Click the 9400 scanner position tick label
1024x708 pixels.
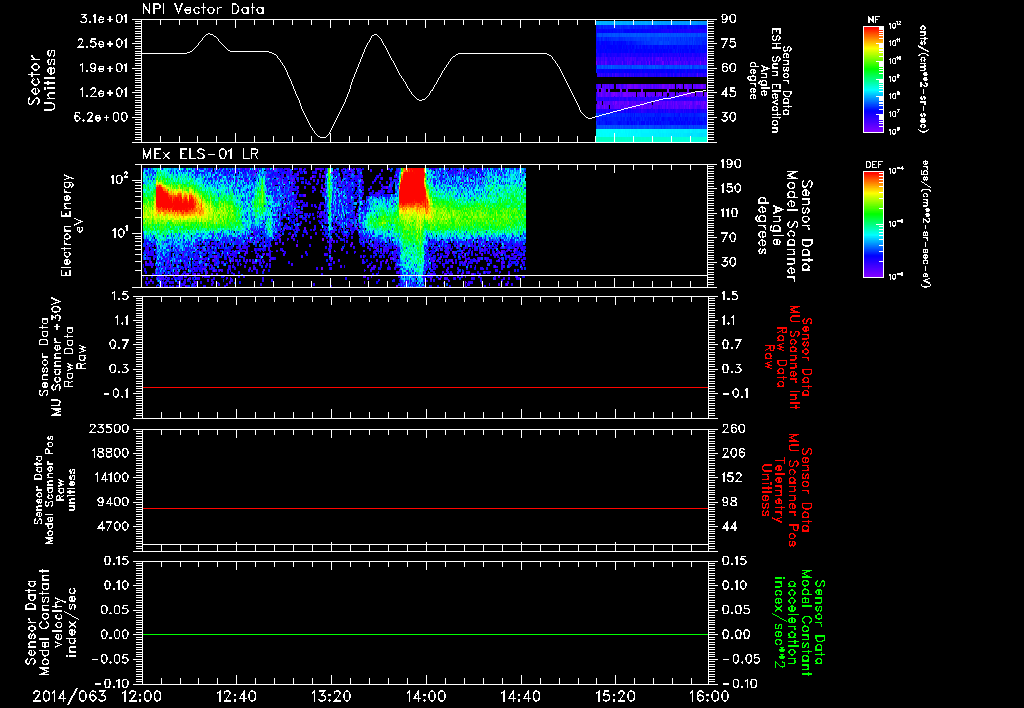pos(114,502)
